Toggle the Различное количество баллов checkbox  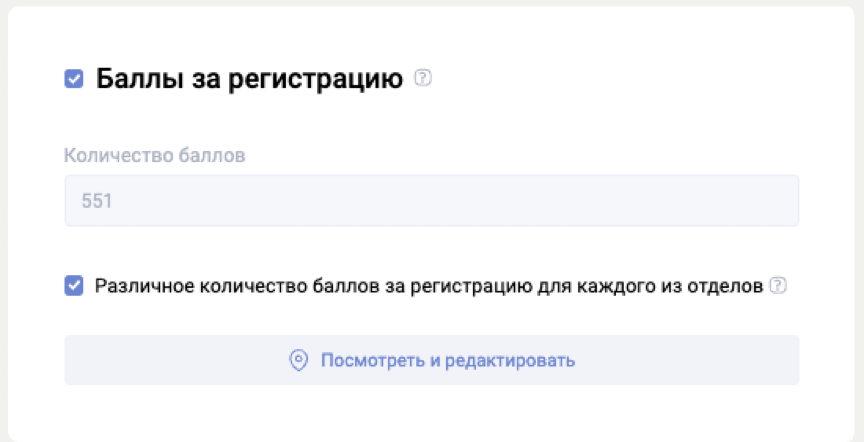point(74,286)
